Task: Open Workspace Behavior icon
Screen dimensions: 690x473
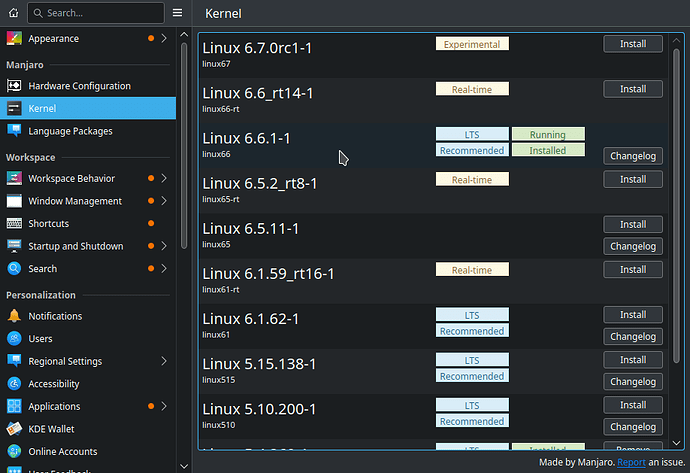Action: [x=14, y=178]
